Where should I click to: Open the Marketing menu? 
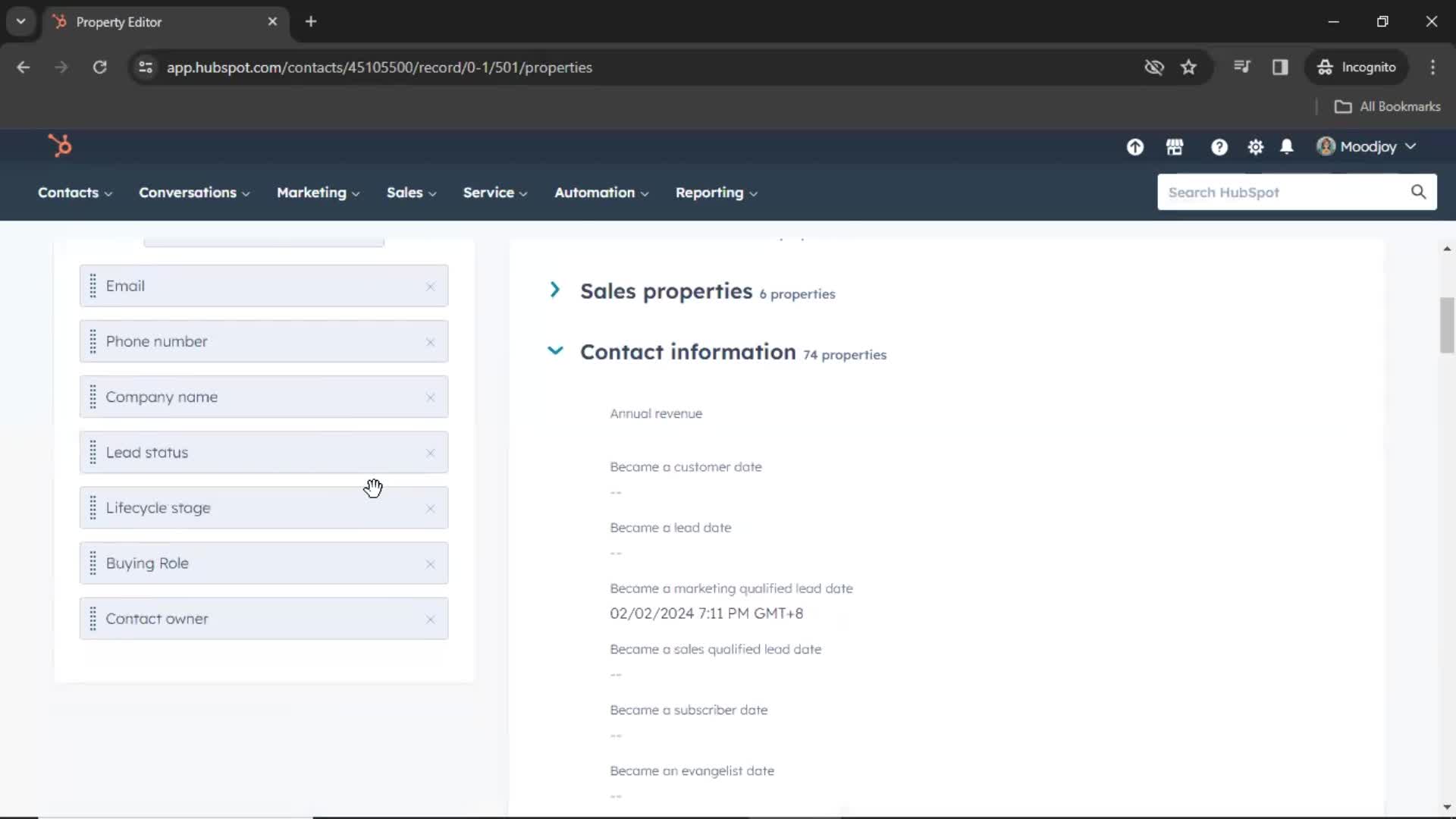[x=318, y=193]
